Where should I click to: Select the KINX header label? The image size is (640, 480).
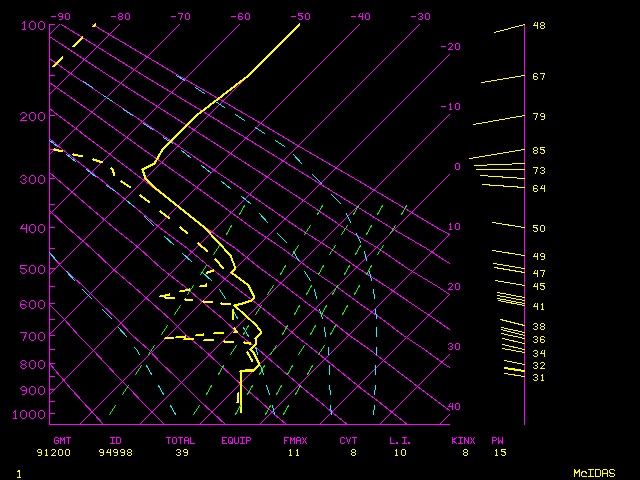(x=462, y=440)
